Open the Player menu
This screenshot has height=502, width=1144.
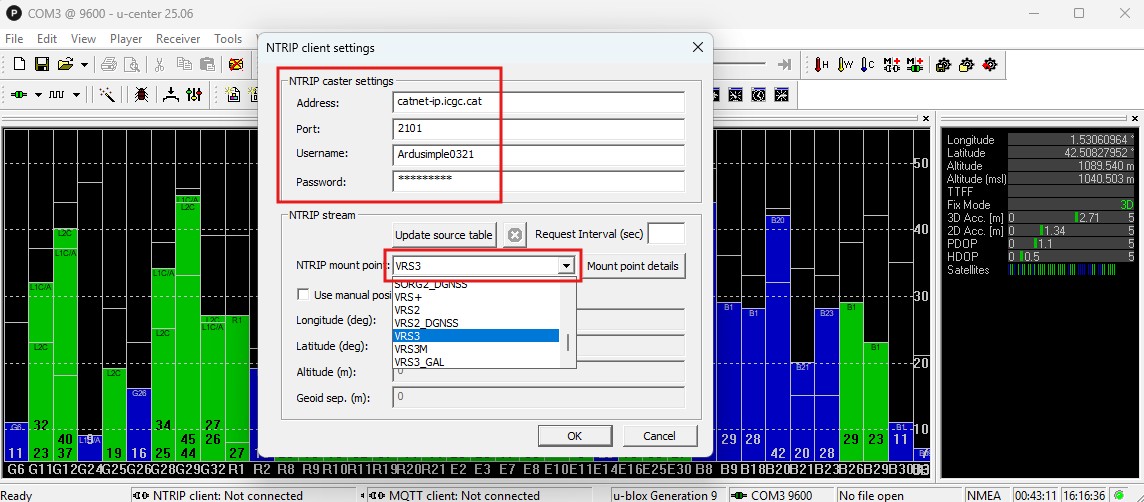pos(126,39)
